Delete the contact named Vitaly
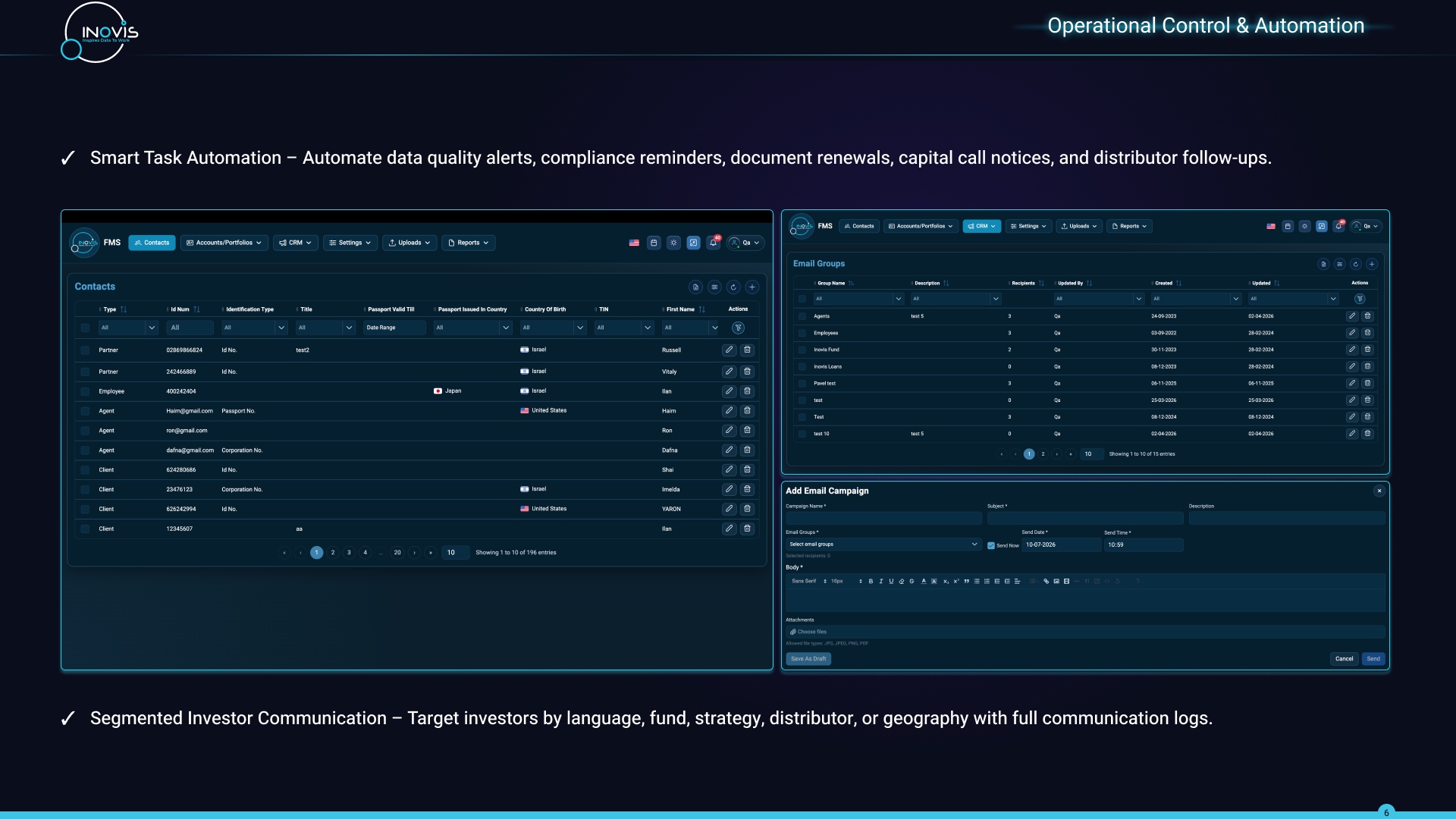Image resolution: width=1456 pixels, height=819 pixels. tap(747, 372)
